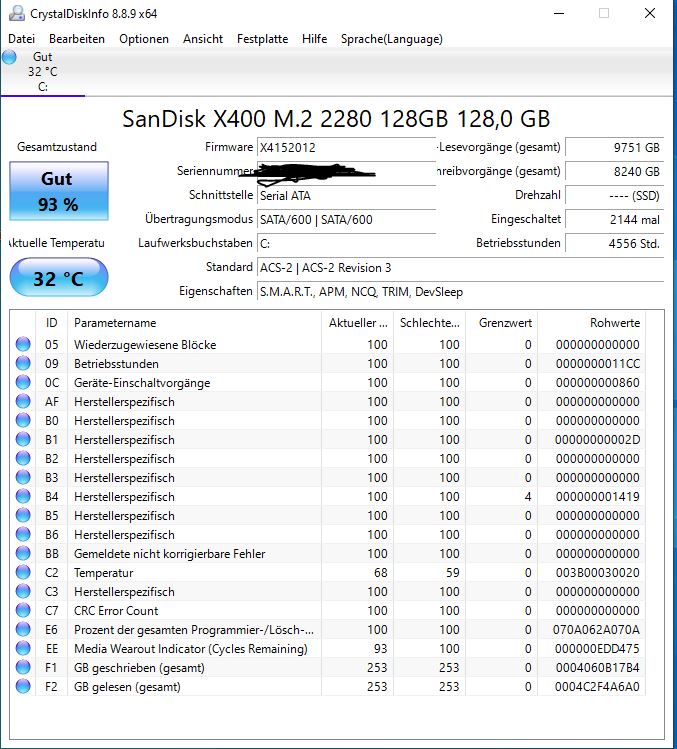
Task: Click the Schnittstelle field Serial ATA
Action: (346, 196)
